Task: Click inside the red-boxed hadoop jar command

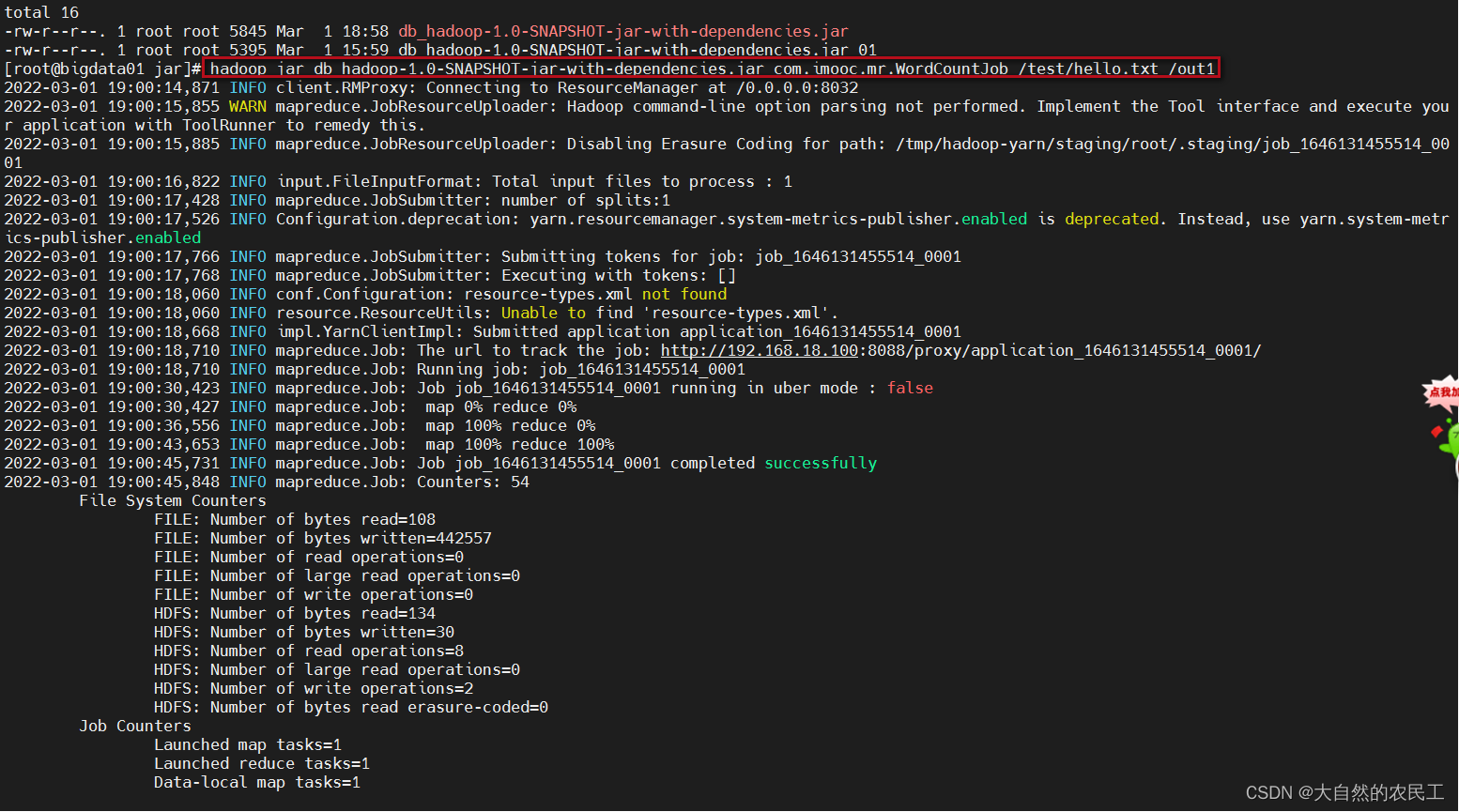Action: pos(711,69)
